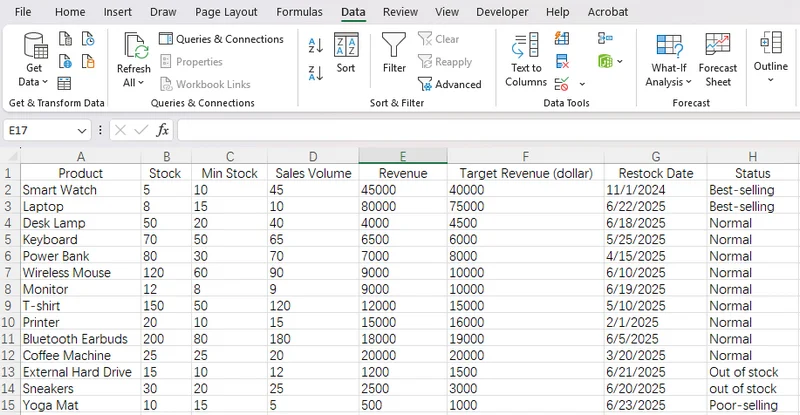Select row 8 header
The width and height of the screenshot is (800, 415).
pyautogui.click(x=9, y=289)
